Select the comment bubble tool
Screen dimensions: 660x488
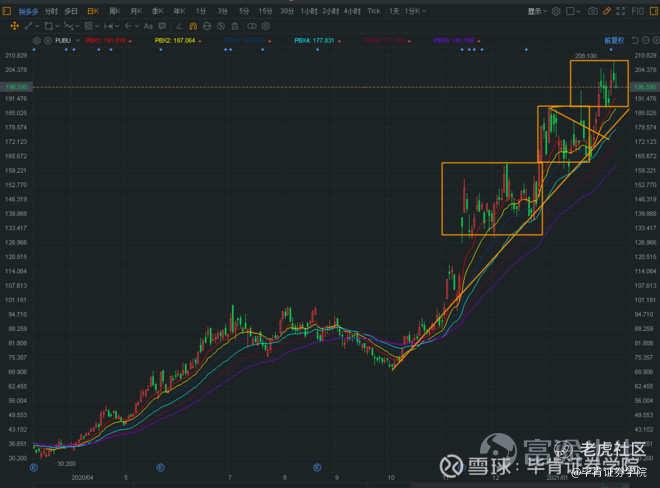click(x=162, y=27)
